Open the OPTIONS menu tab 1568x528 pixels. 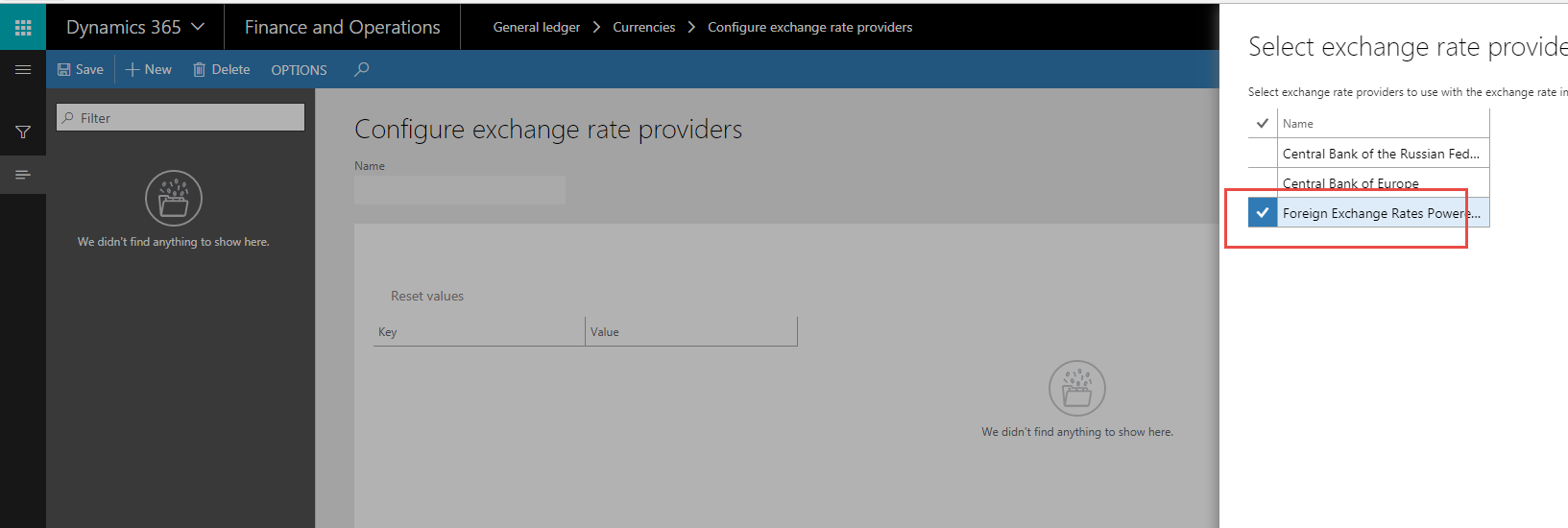tap(299, 70)
